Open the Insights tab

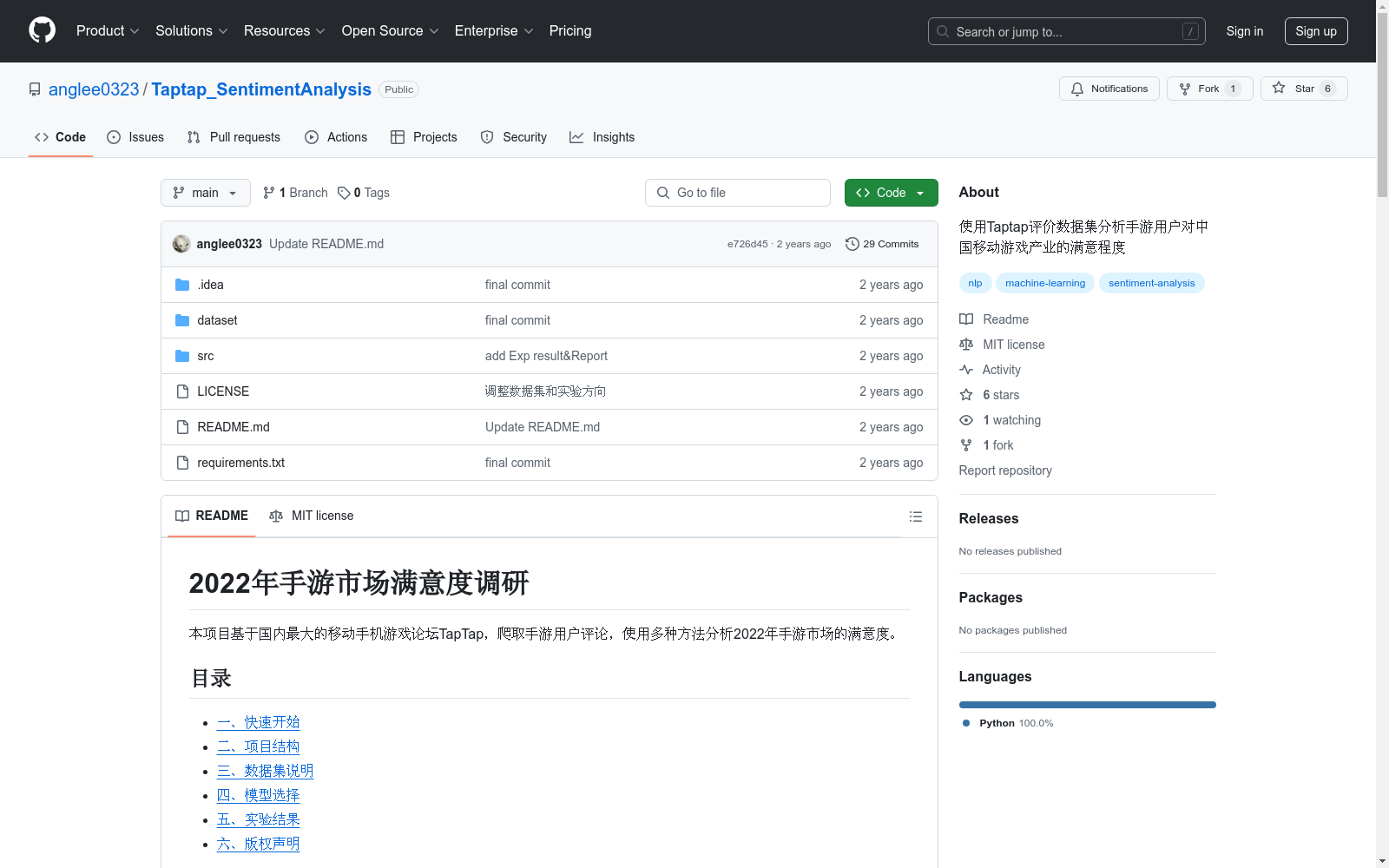pyautogui.click(x=602, y=137)
